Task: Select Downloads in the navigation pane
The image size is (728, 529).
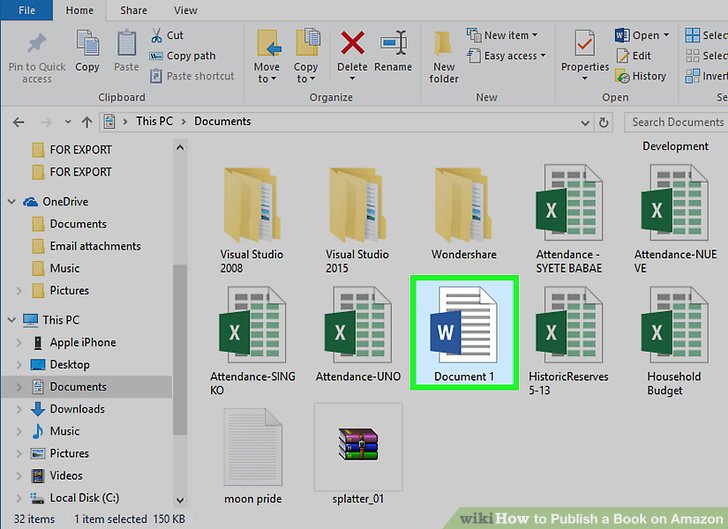Action: coord(77,409)
